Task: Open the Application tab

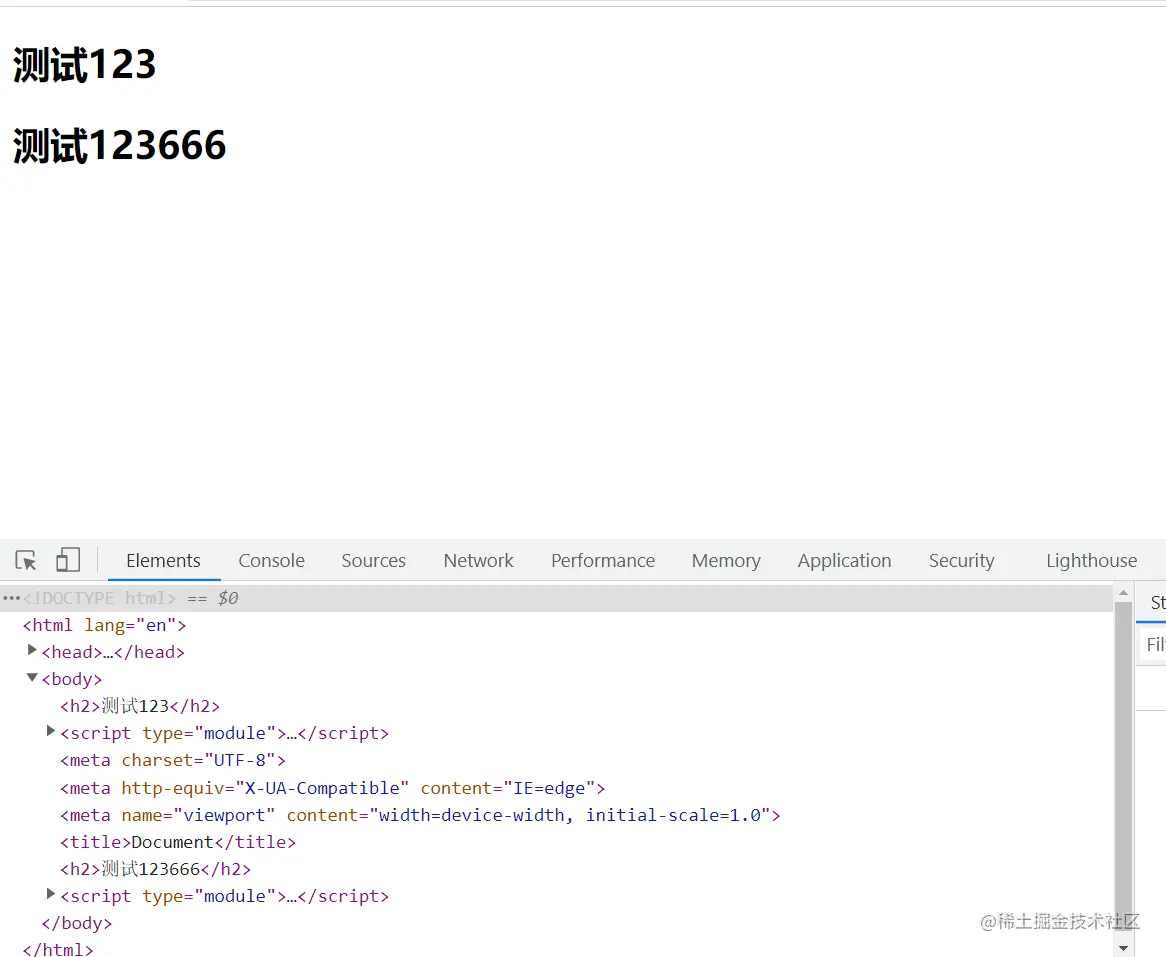Action: click(844, 561)
